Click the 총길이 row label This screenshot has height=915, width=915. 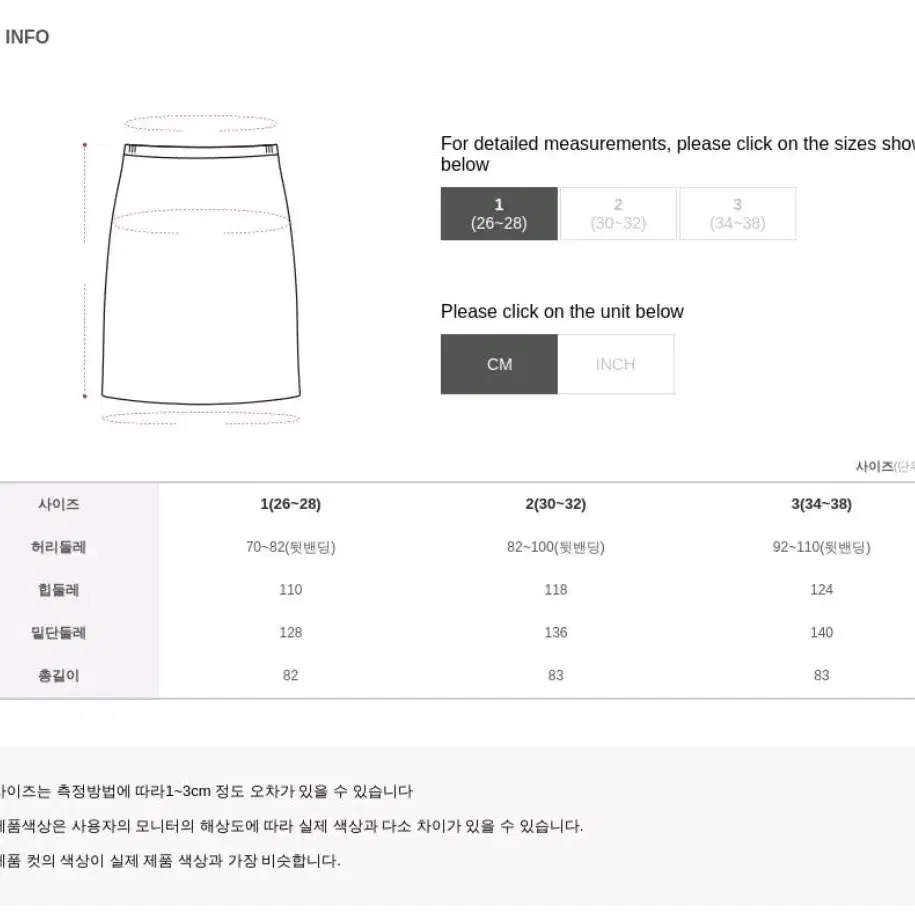58,675
